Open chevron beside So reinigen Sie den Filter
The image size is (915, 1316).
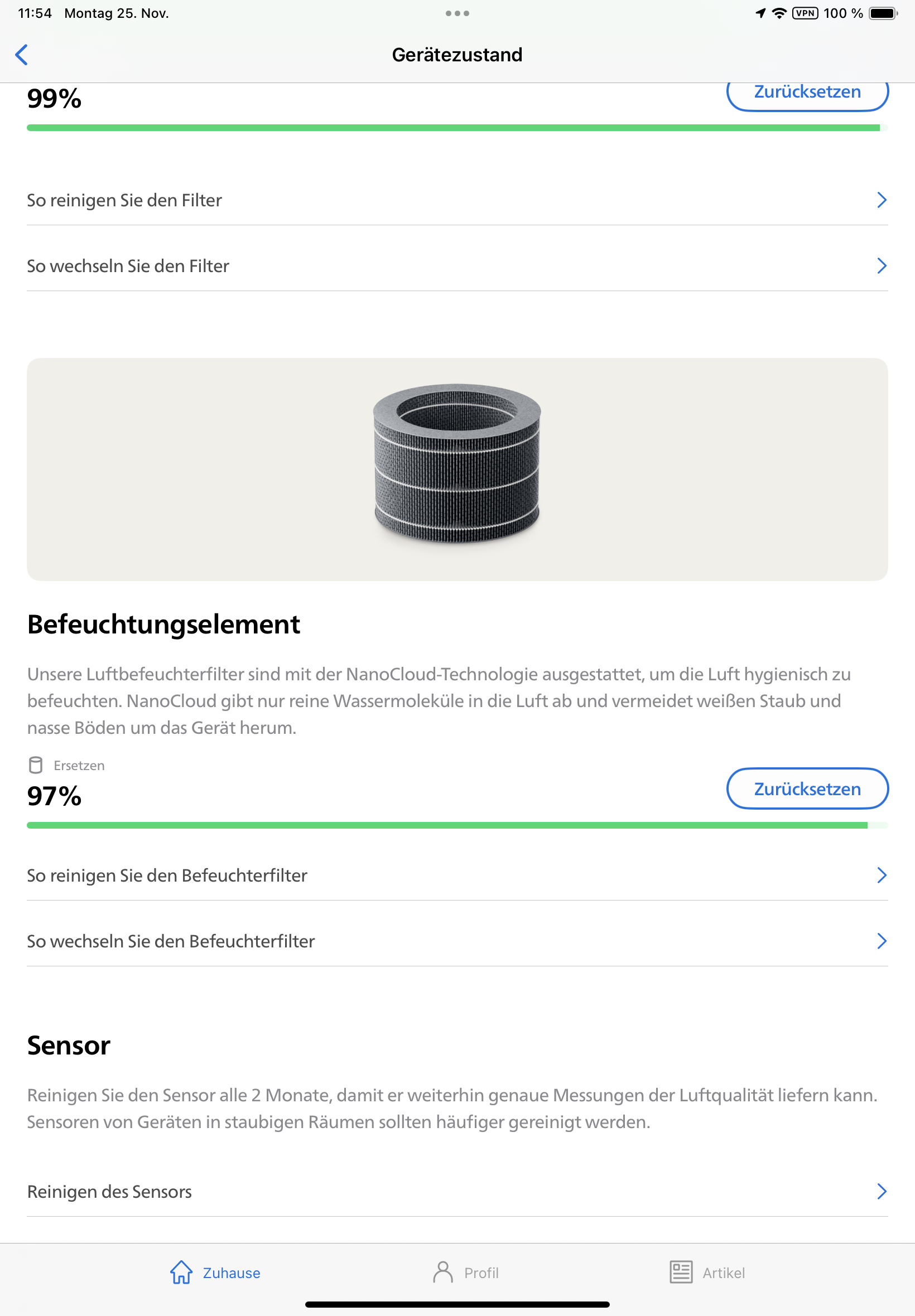click(x=881, y=200)
